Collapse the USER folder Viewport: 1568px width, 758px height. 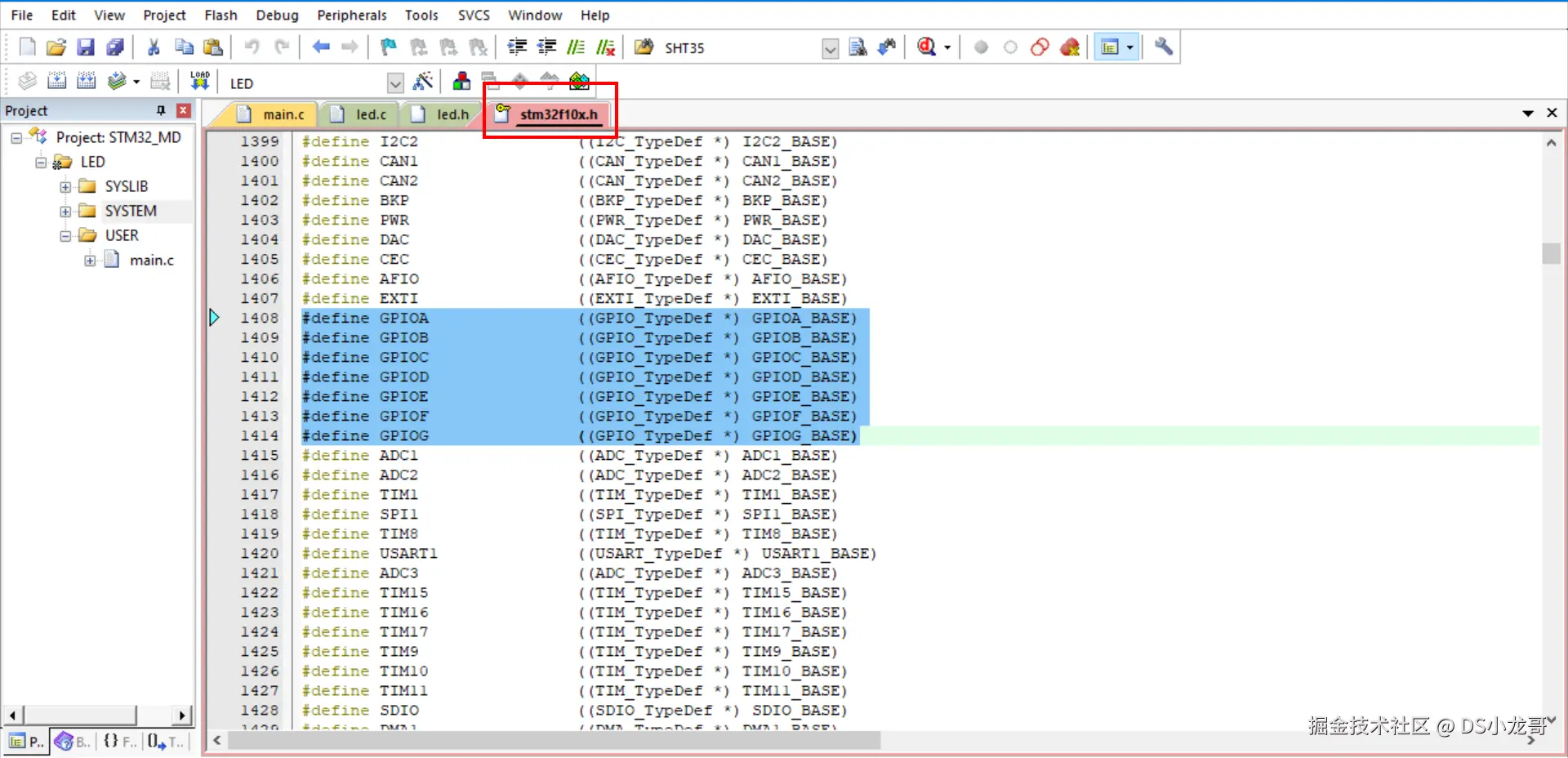click(65, 236)
